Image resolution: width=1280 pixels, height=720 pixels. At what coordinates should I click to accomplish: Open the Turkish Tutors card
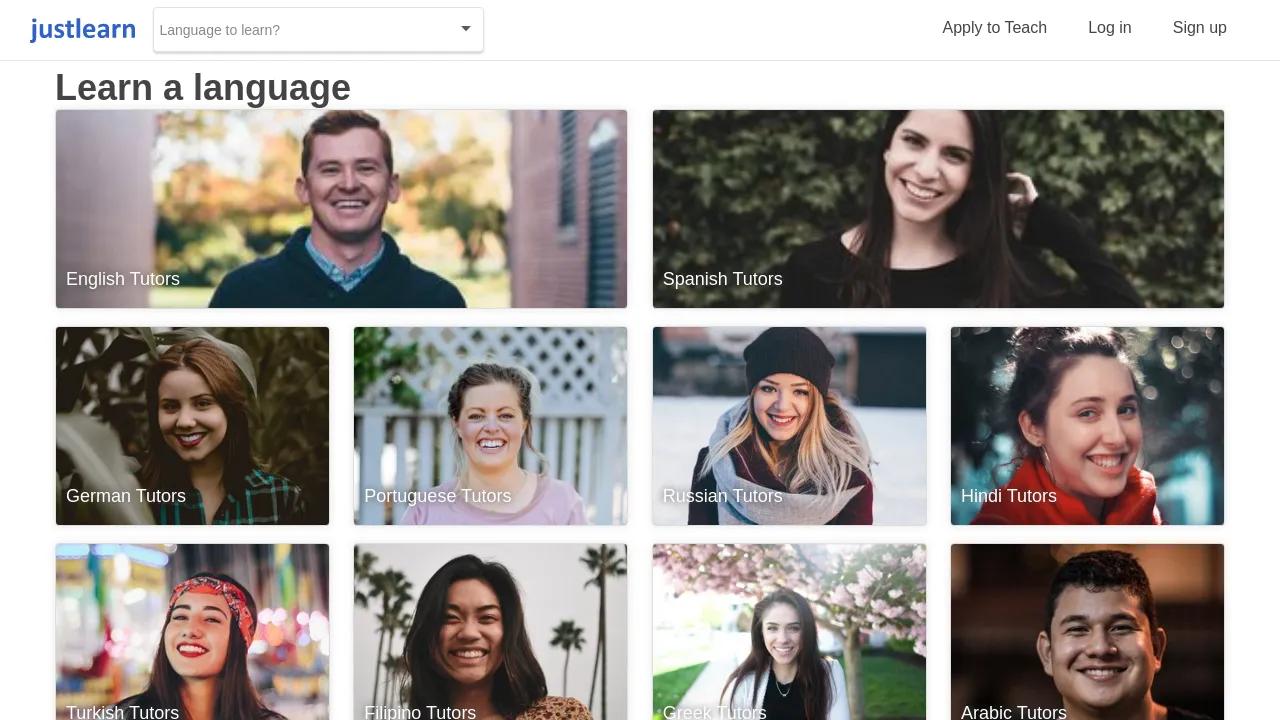192,632
